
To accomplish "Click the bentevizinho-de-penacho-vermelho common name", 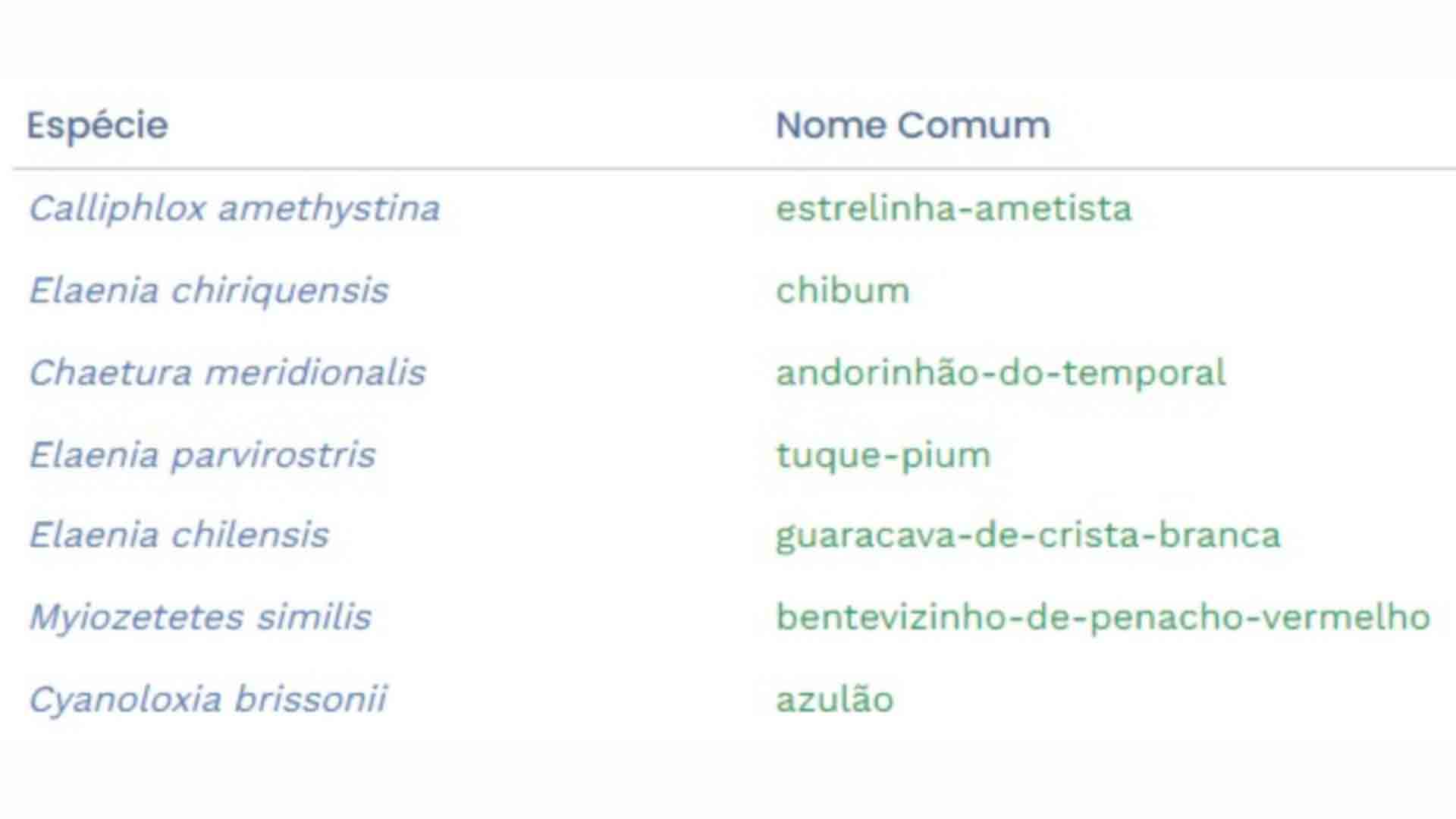I will [1103, 617].
